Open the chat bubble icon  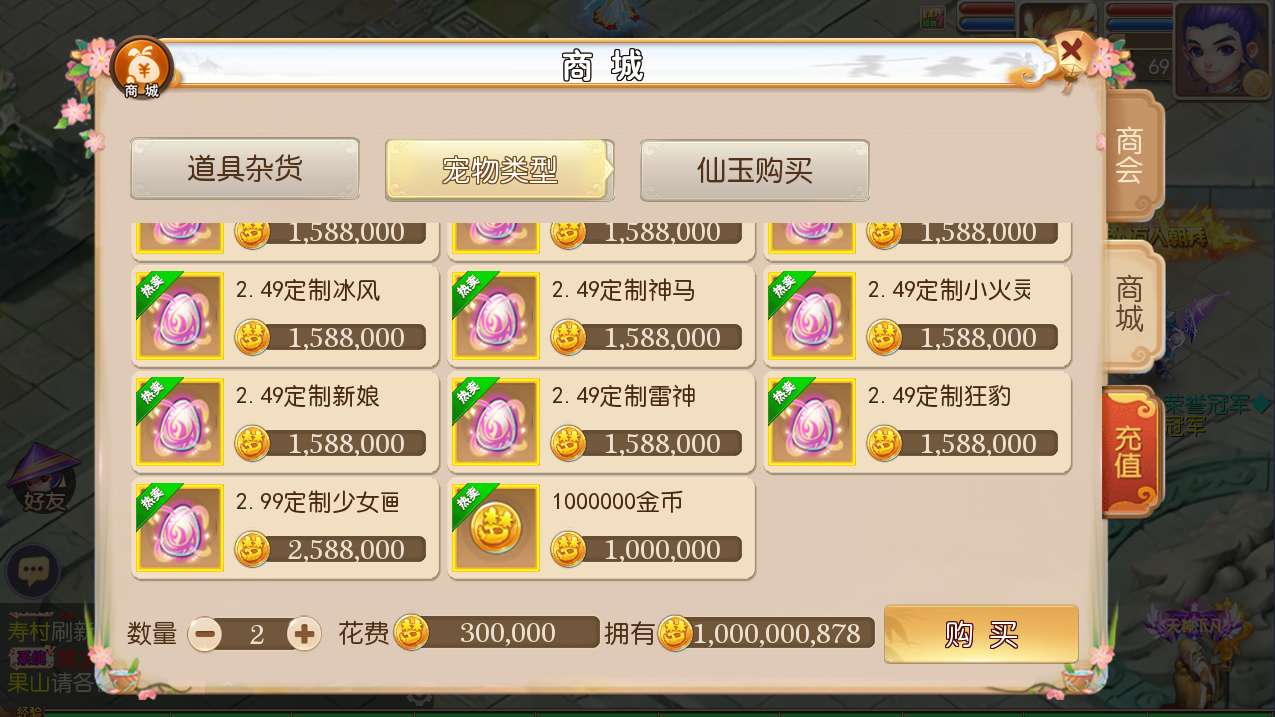coord(34,571)
